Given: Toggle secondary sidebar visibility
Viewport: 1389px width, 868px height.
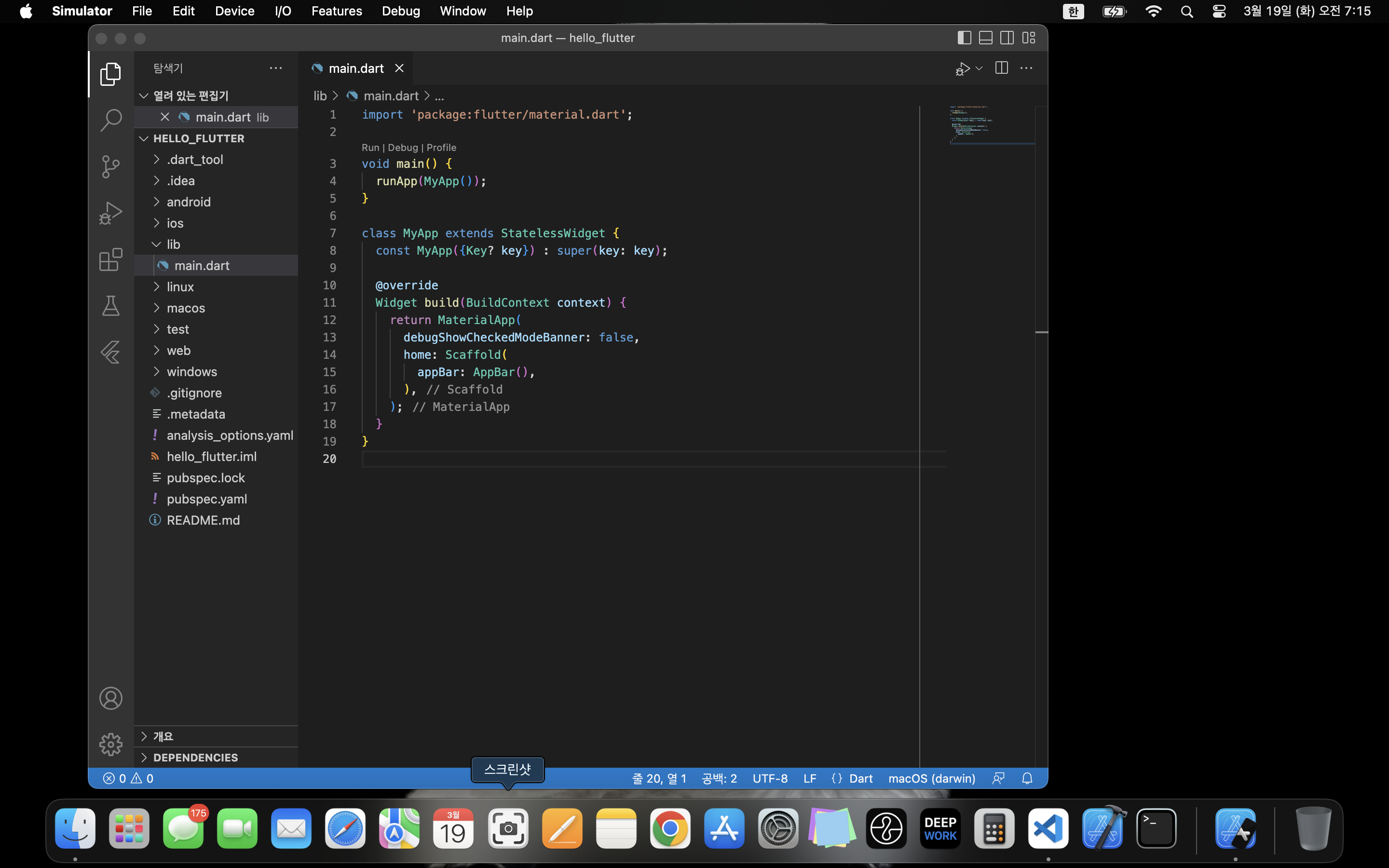Looking at the screenshot, I should [x=1007, y=38].
